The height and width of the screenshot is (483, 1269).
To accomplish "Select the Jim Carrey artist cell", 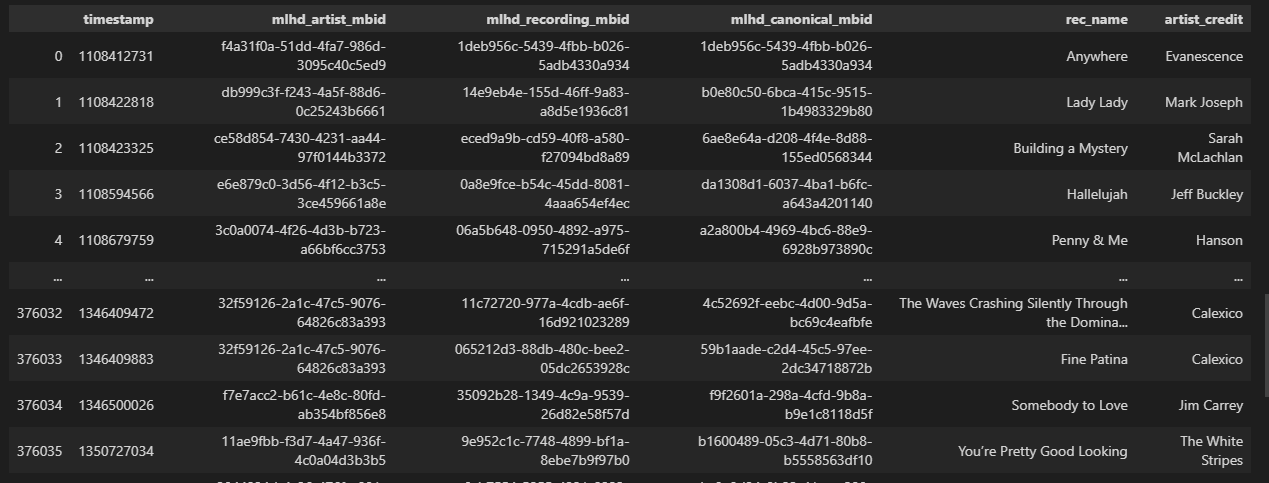I will coord(1211,405).
